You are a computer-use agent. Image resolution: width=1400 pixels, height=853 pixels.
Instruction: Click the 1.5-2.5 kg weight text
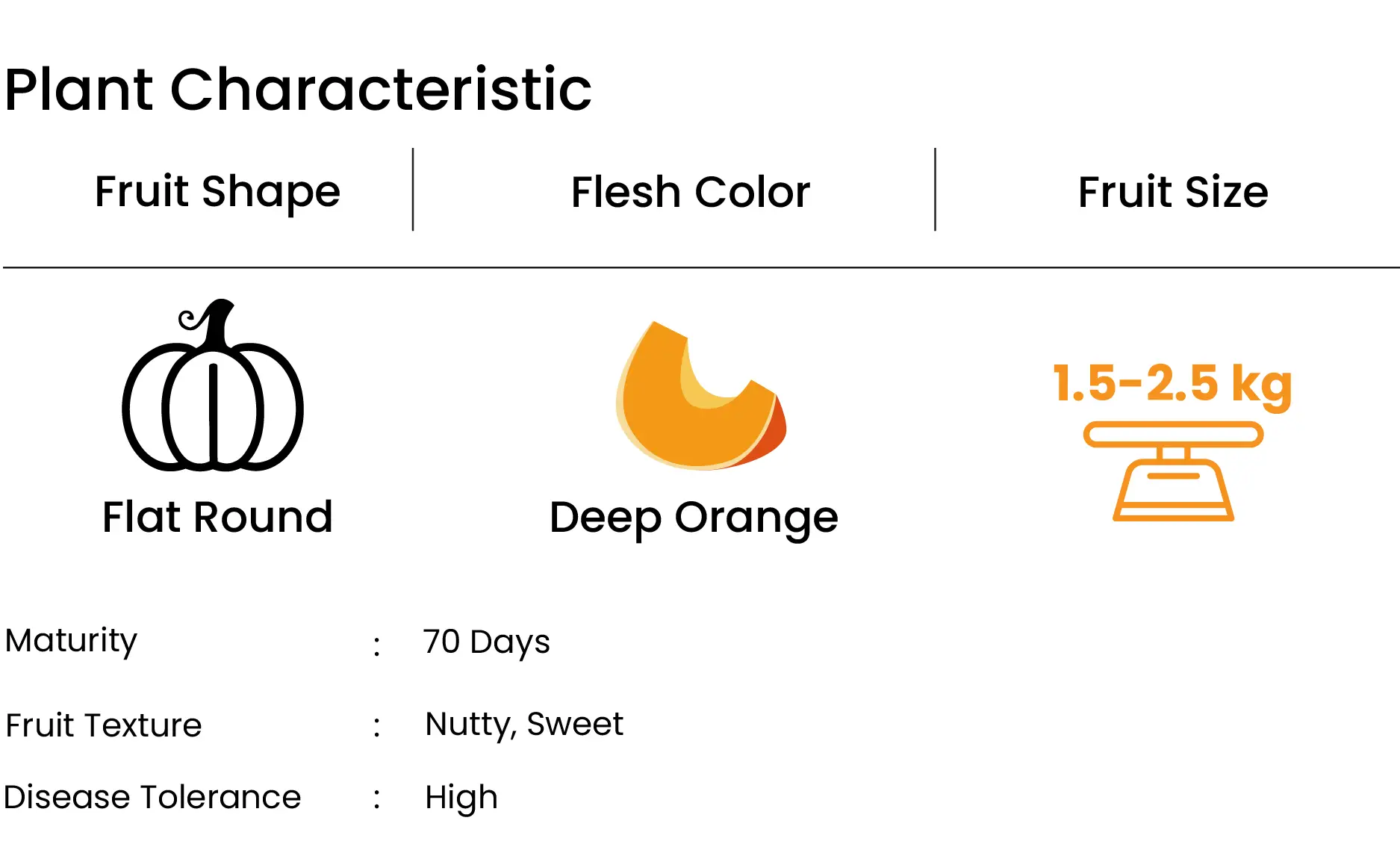pyautogui.click(x=1172, y=385)
